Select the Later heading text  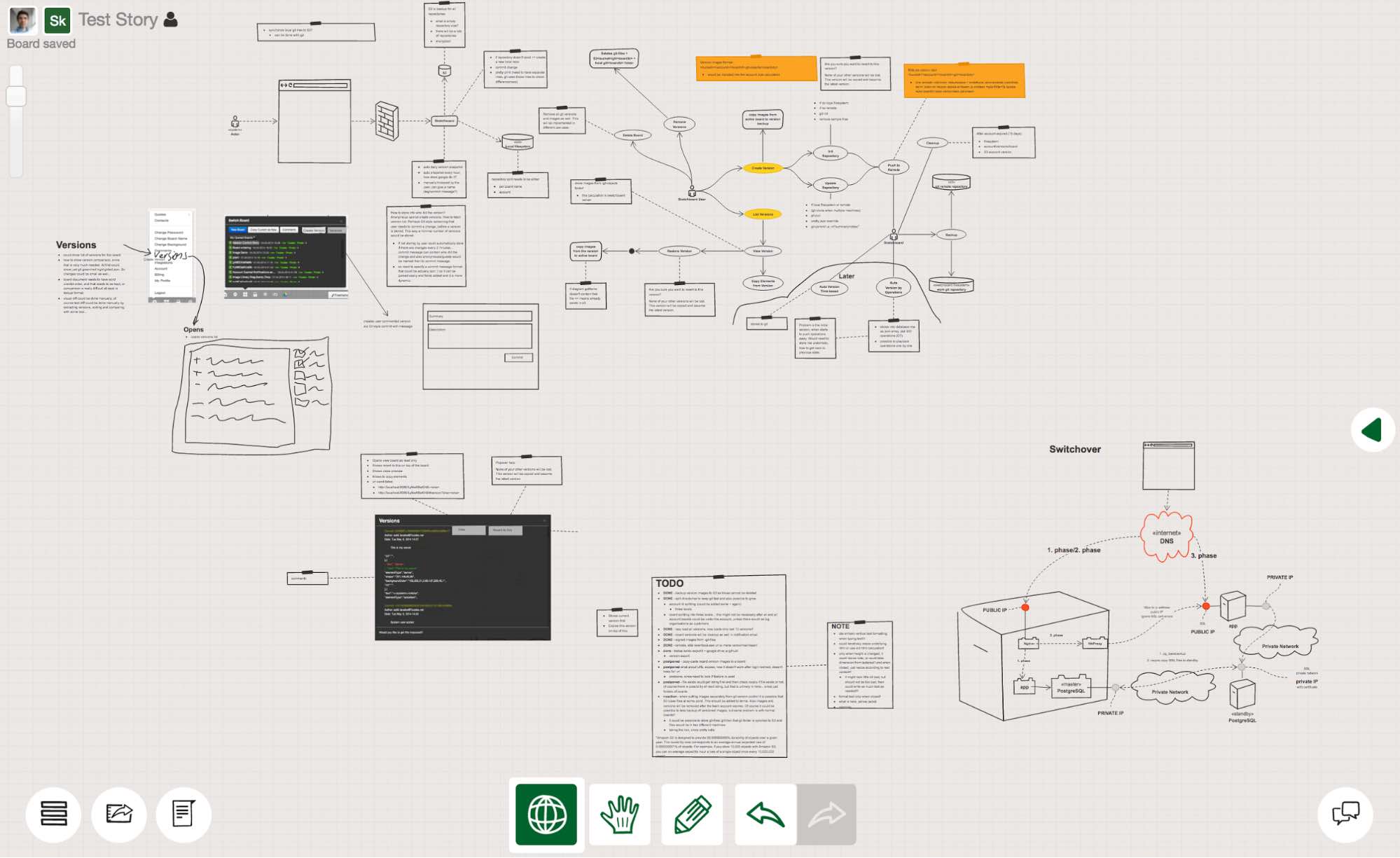click(x=847, y=276)
